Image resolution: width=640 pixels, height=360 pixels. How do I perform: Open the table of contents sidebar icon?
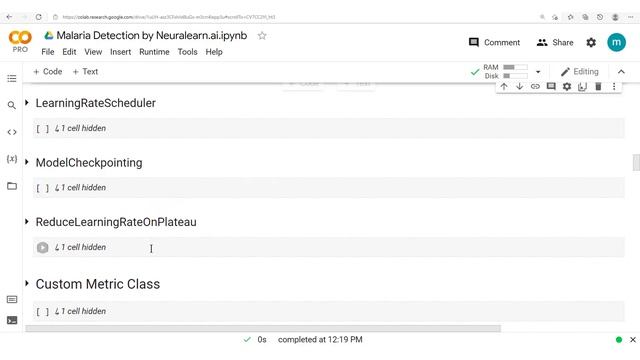[12, 78]
